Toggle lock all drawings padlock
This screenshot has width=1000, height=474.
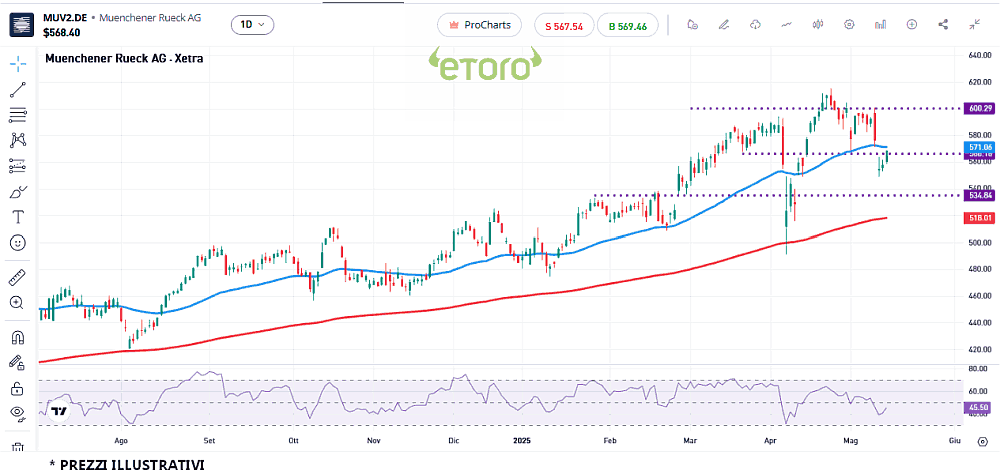click(17, 388)
